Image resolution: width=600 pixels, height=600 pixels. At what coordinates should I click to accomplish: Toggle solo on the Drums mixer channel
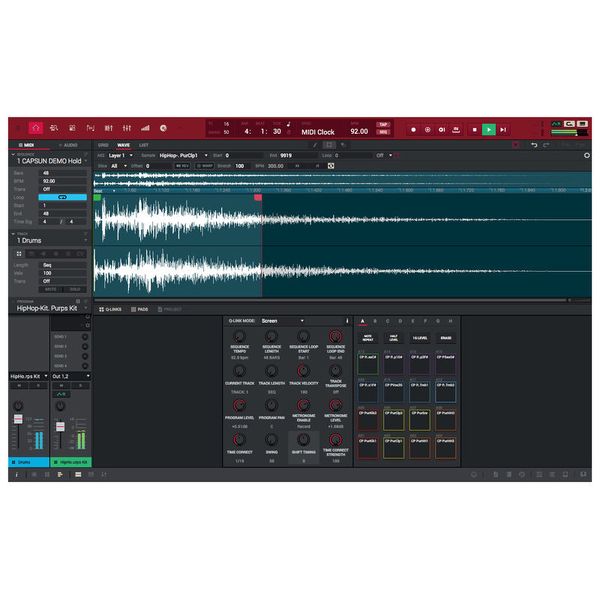[38, 386]
